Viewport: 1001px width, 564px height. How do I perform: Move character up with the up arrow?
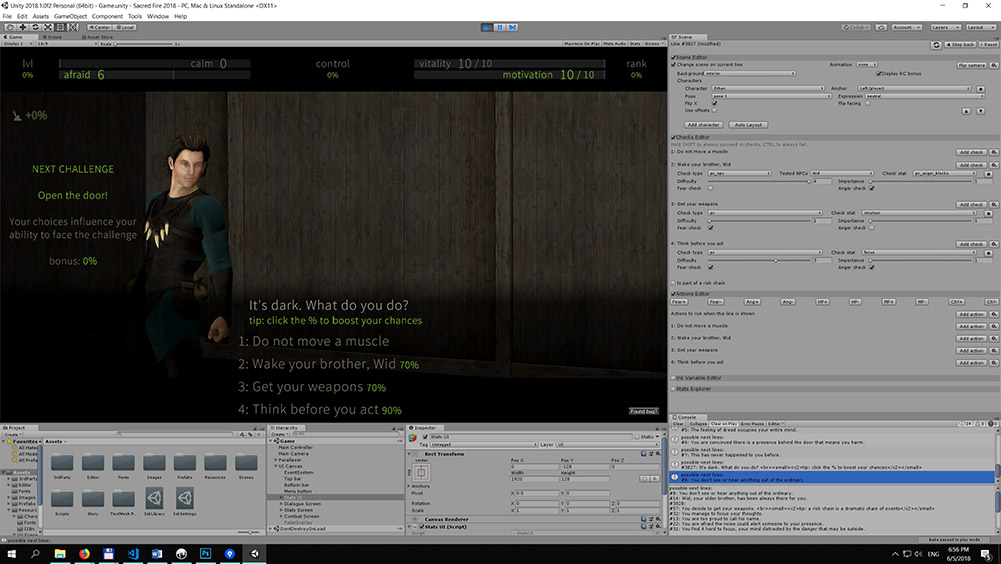coord(967,111)
